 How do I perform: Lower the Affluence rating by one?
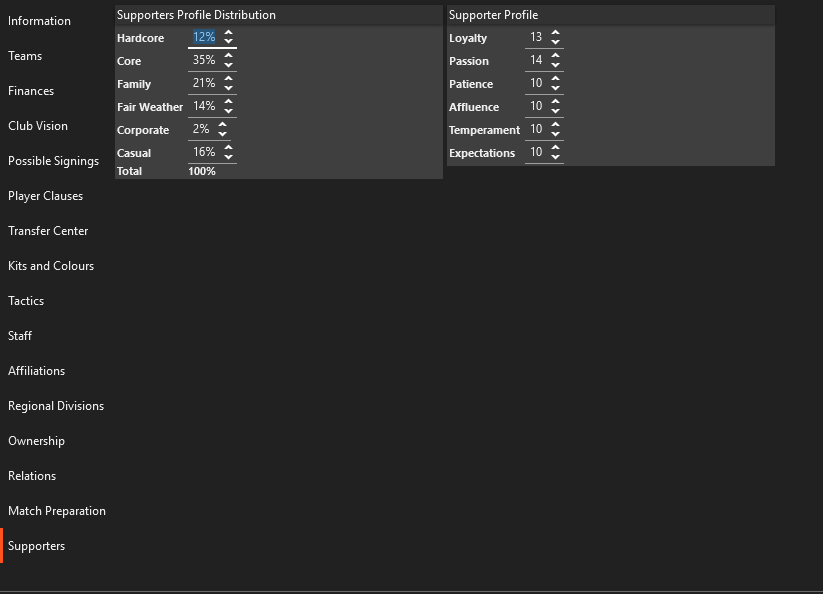tap(555, 111)
